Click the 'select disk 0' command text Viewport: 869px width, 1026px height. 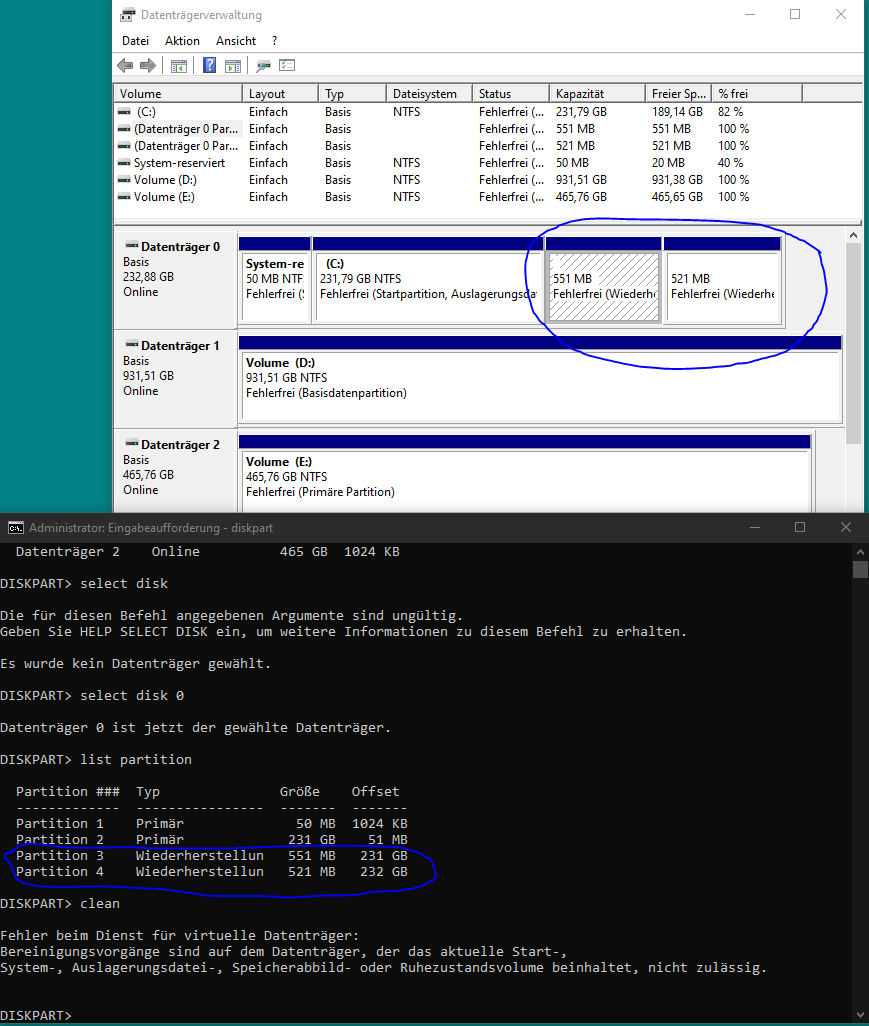(x=132, y=695)
